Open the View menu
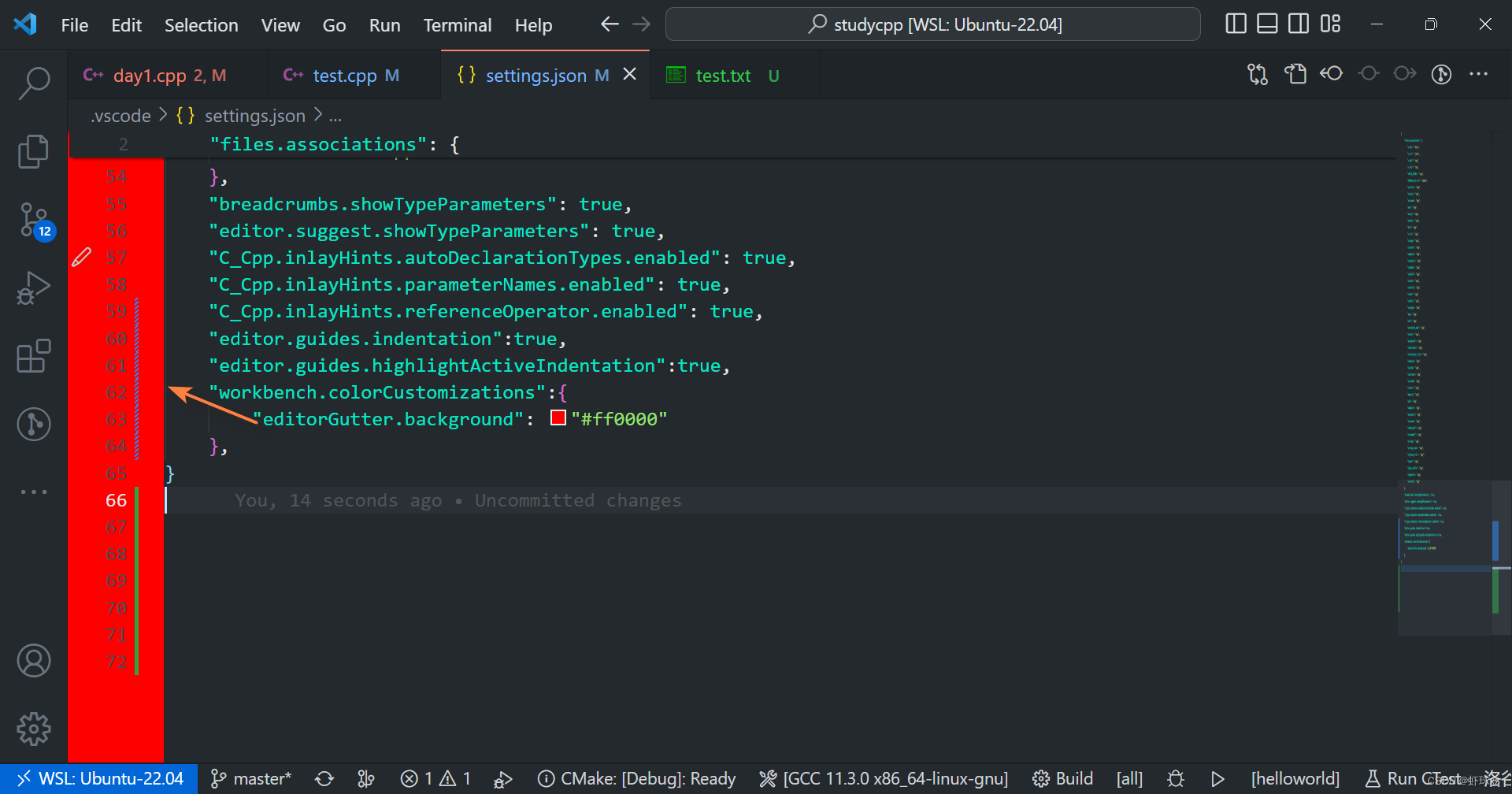This screenshot has width=1512, height=794. tap(280, 25)
